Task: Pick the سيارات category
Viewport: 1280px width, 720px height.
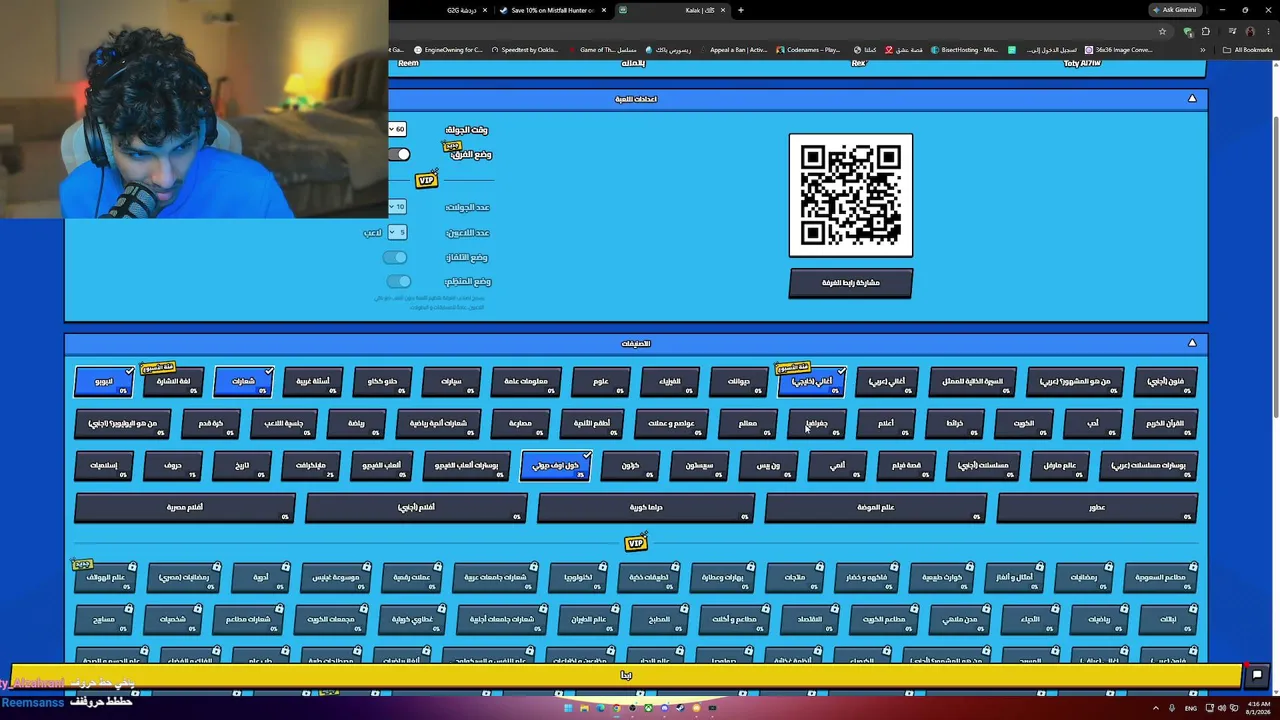Action: click(x=451, y=381)
